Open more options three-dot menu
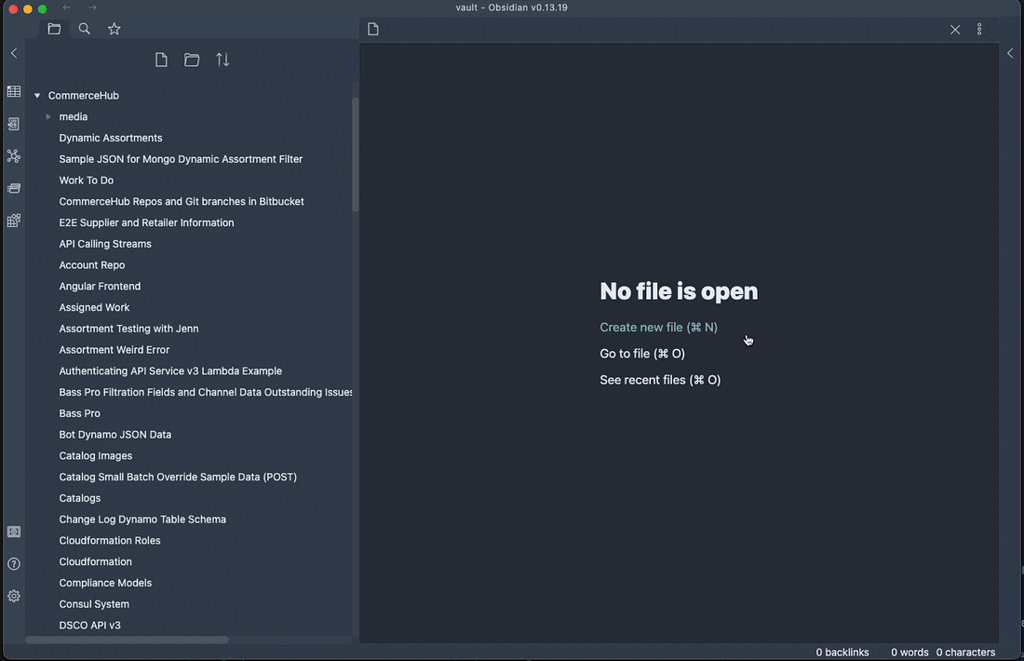 pyautogui.click(x=979, y=29)
